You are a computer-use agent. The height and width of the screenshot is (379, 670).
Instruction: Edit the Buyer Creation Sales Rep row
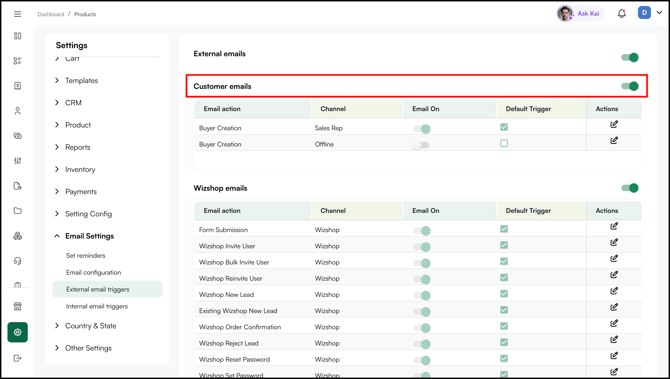(x=614, y=124)
